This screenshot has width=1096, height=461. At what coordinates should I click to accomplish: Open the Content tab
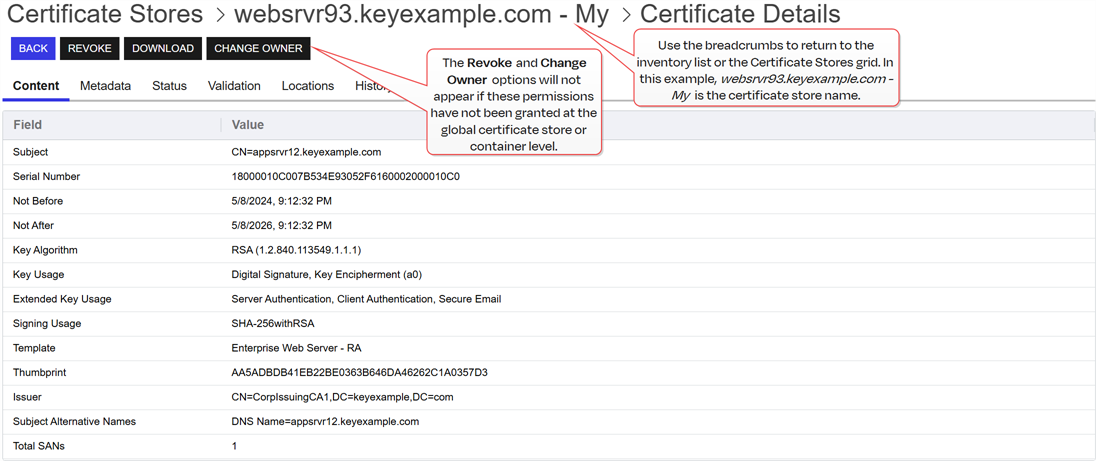click(36, 86)
